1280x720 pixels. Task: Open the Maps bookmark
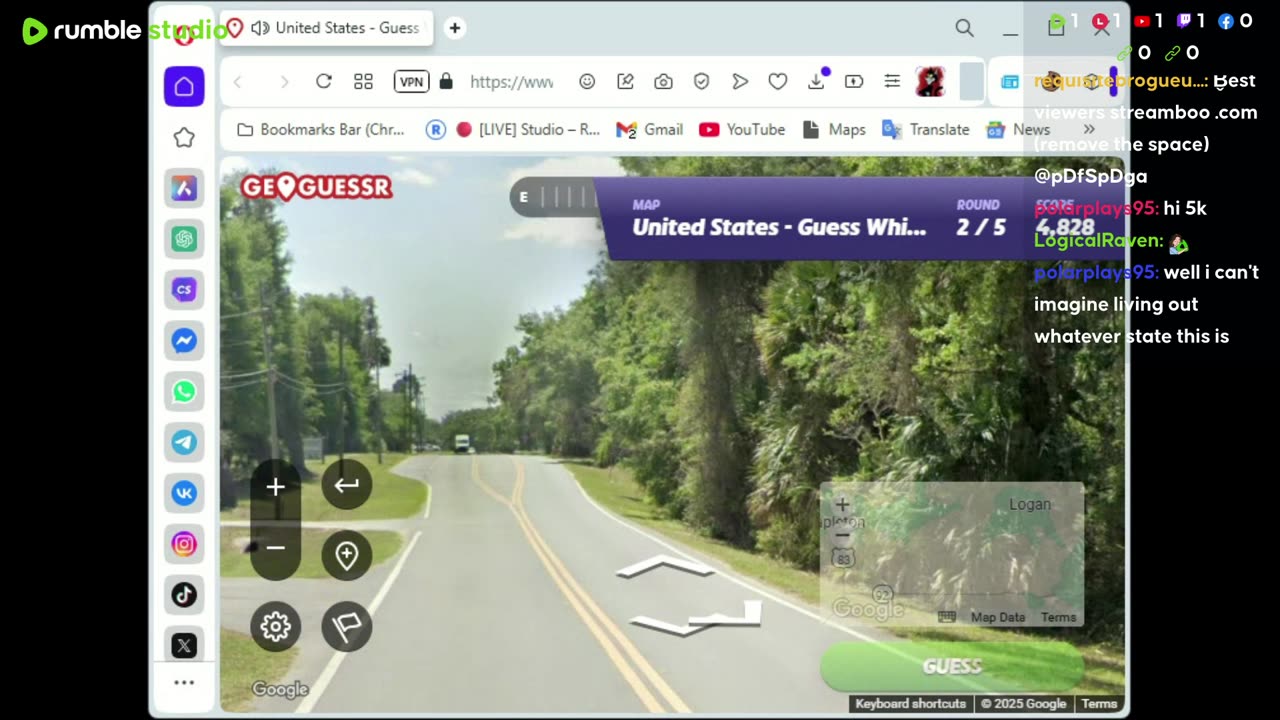(834, 129)
